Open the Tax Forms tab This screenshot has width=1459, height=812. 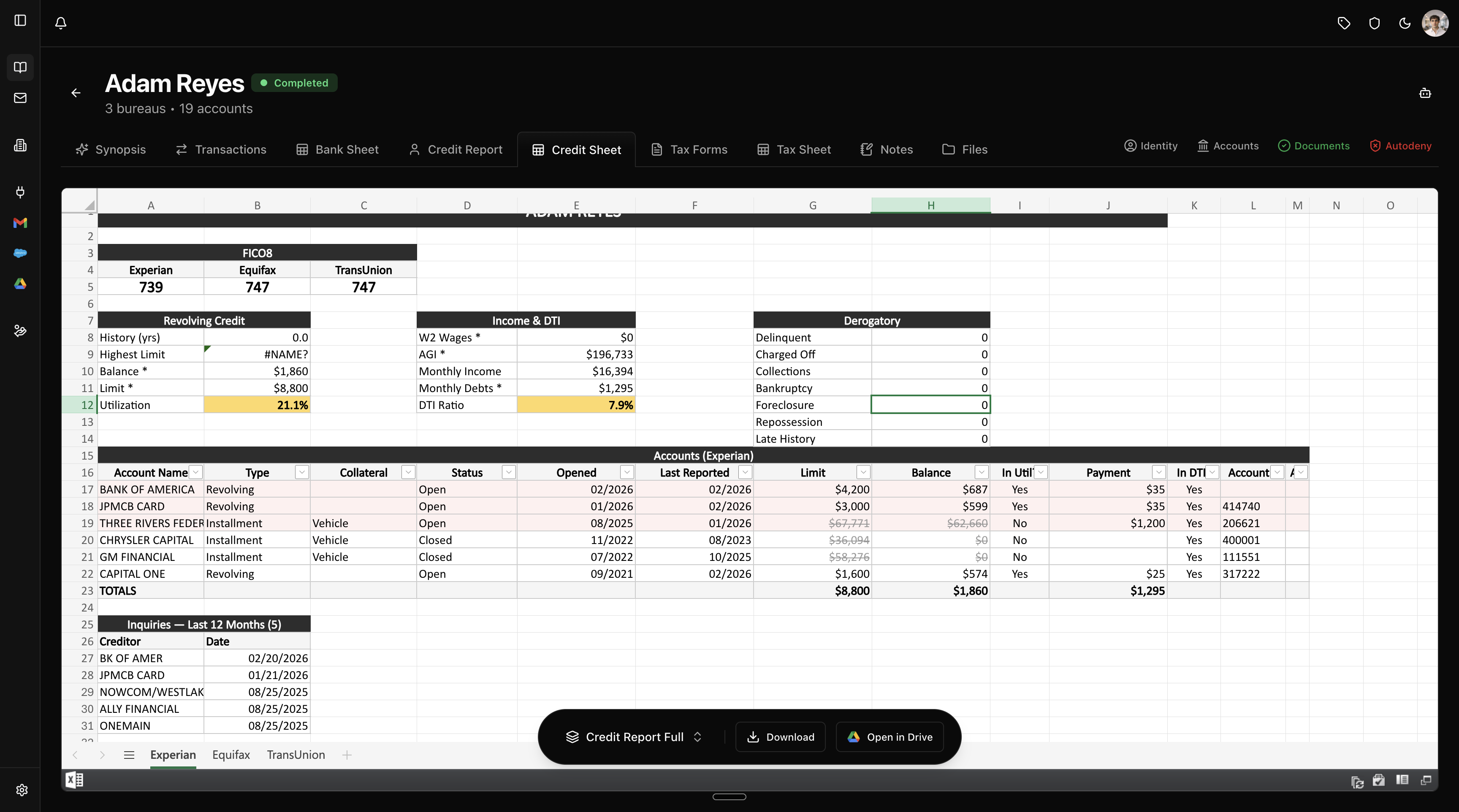click(x=689, y=149)
